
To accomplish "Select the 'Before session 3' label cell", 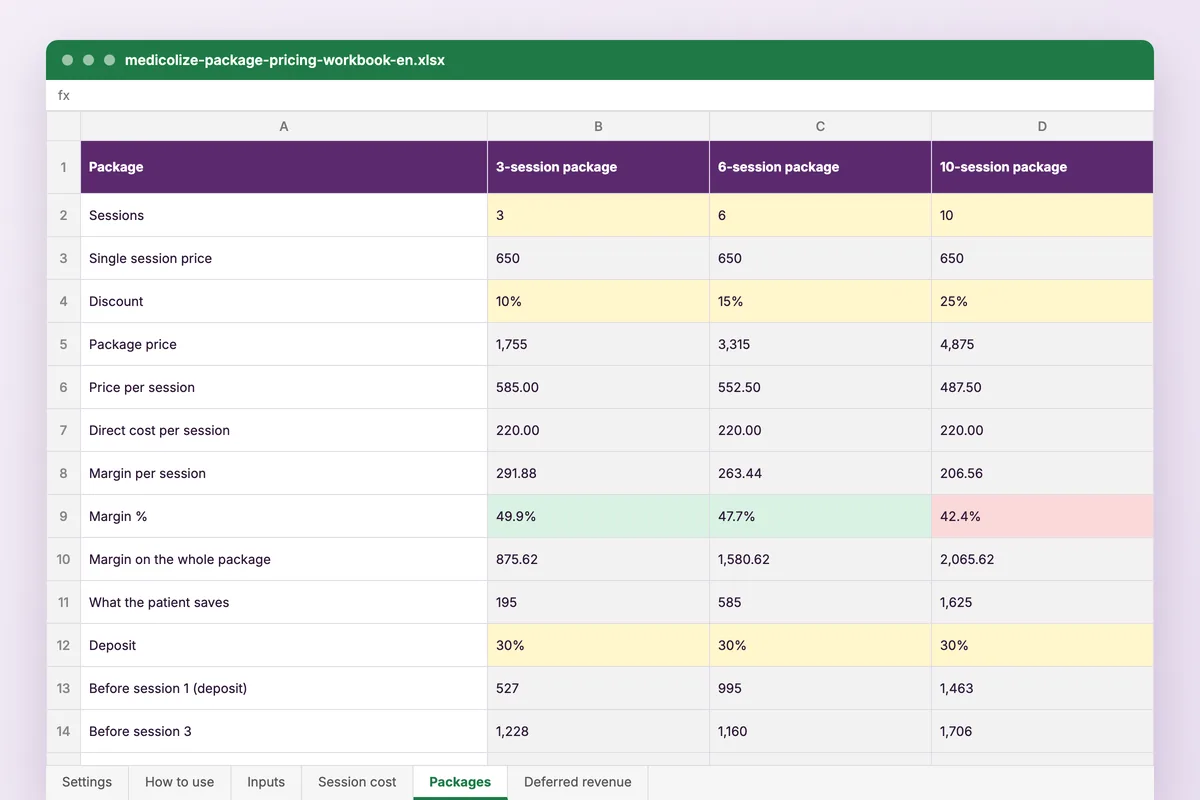I will click(x=284, y=731).
